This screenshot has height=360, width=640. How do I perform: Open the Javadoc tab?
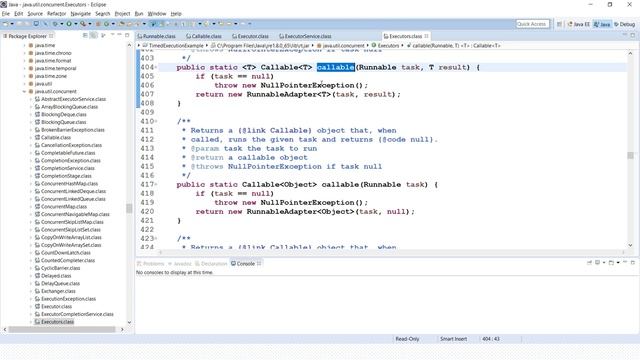180,264
